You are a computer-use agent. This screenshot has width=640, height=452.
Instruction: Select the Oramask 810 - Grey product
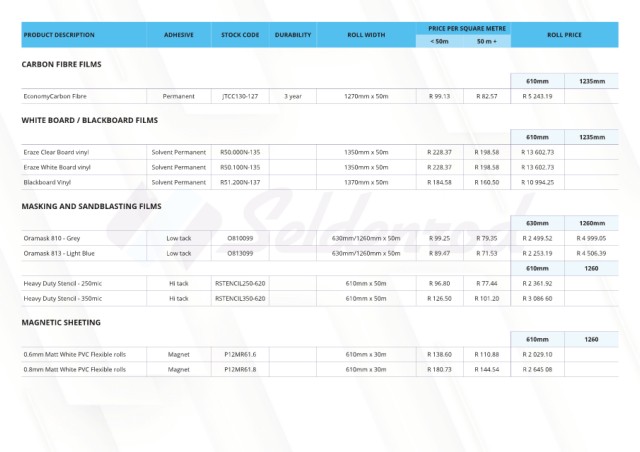52,238
